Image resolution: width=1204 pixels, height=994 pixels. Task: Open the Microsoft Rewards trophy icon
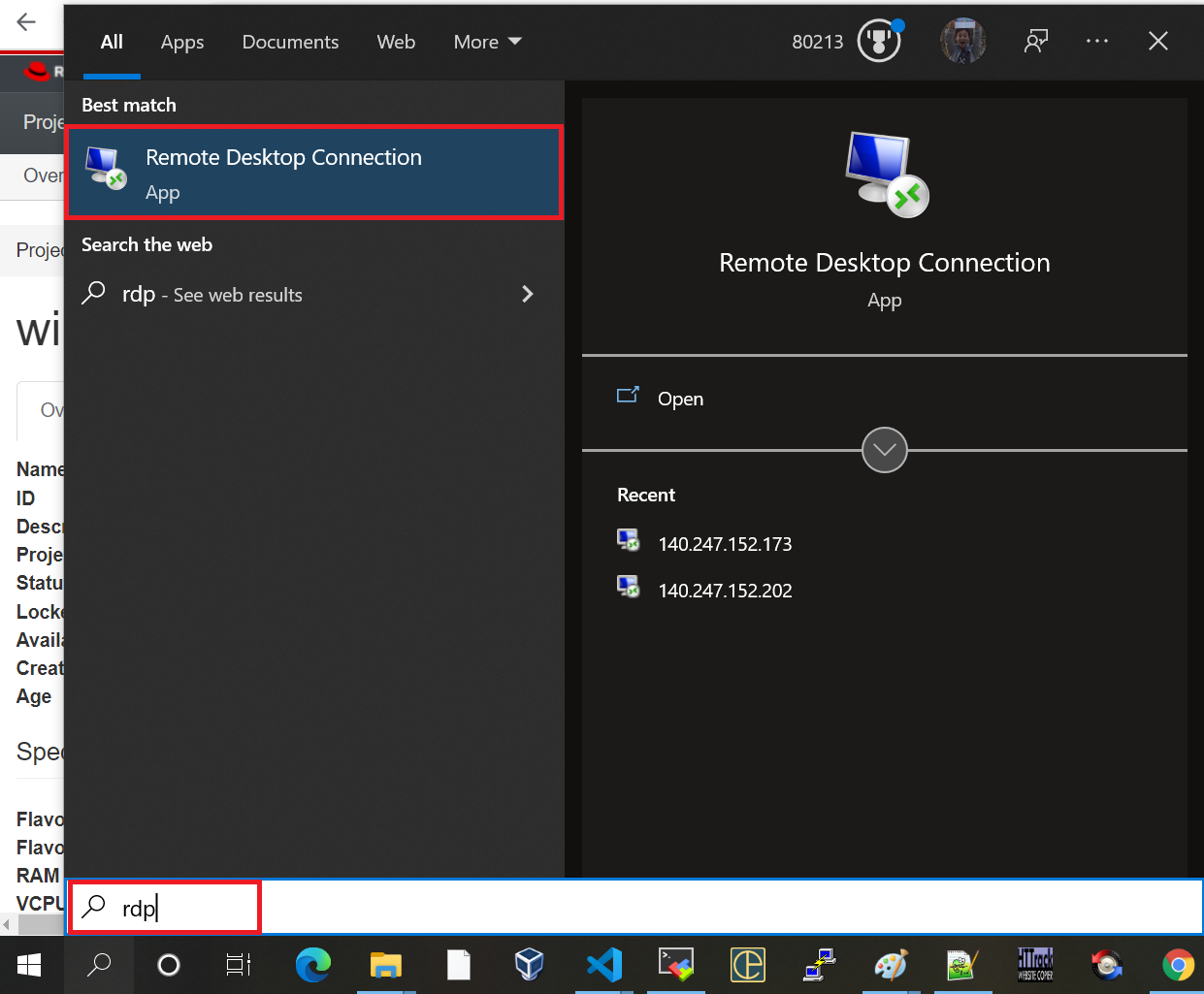point(880,41)
